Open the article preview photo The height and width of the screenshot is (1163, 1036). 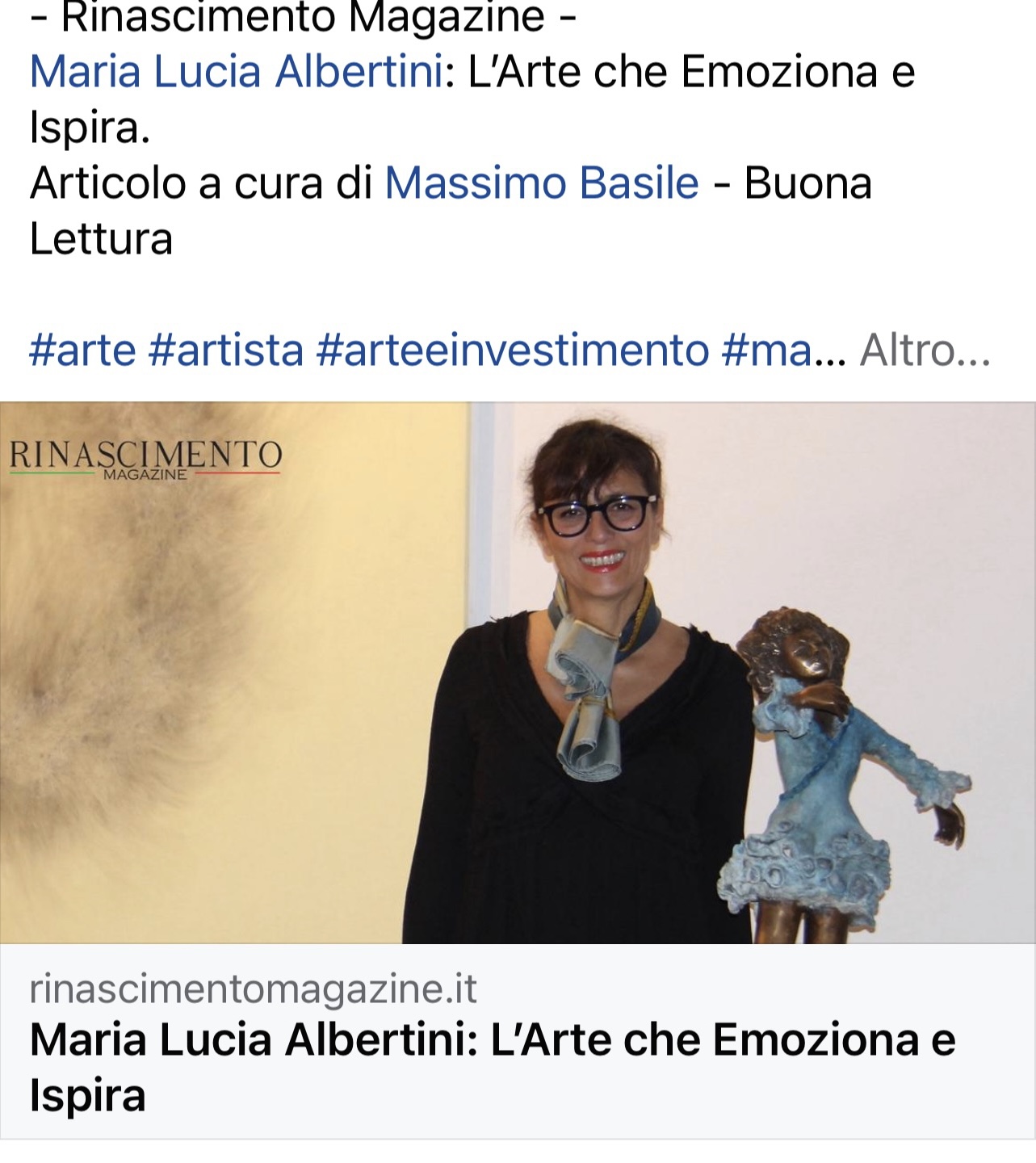(x=518, y=673)
